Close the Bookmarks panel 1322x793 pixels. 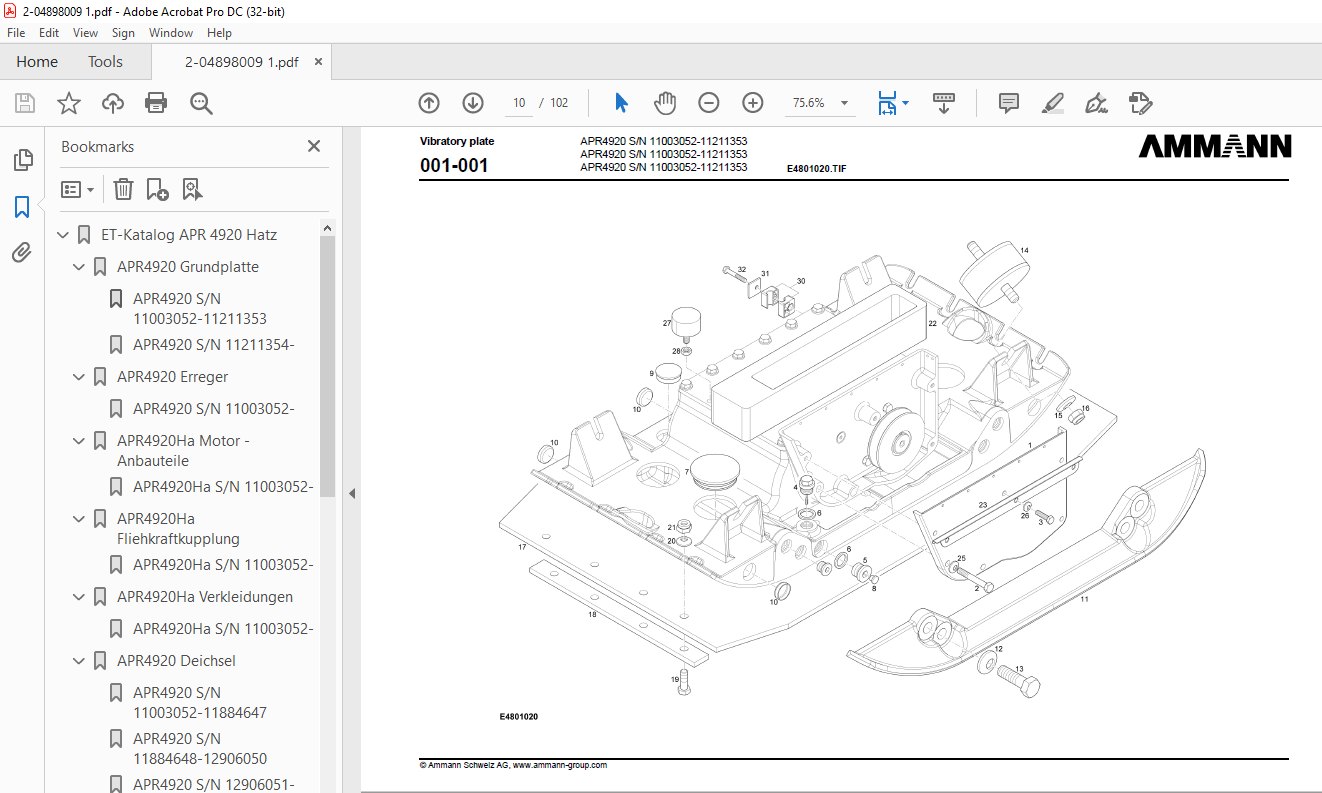tap(314, 146)
